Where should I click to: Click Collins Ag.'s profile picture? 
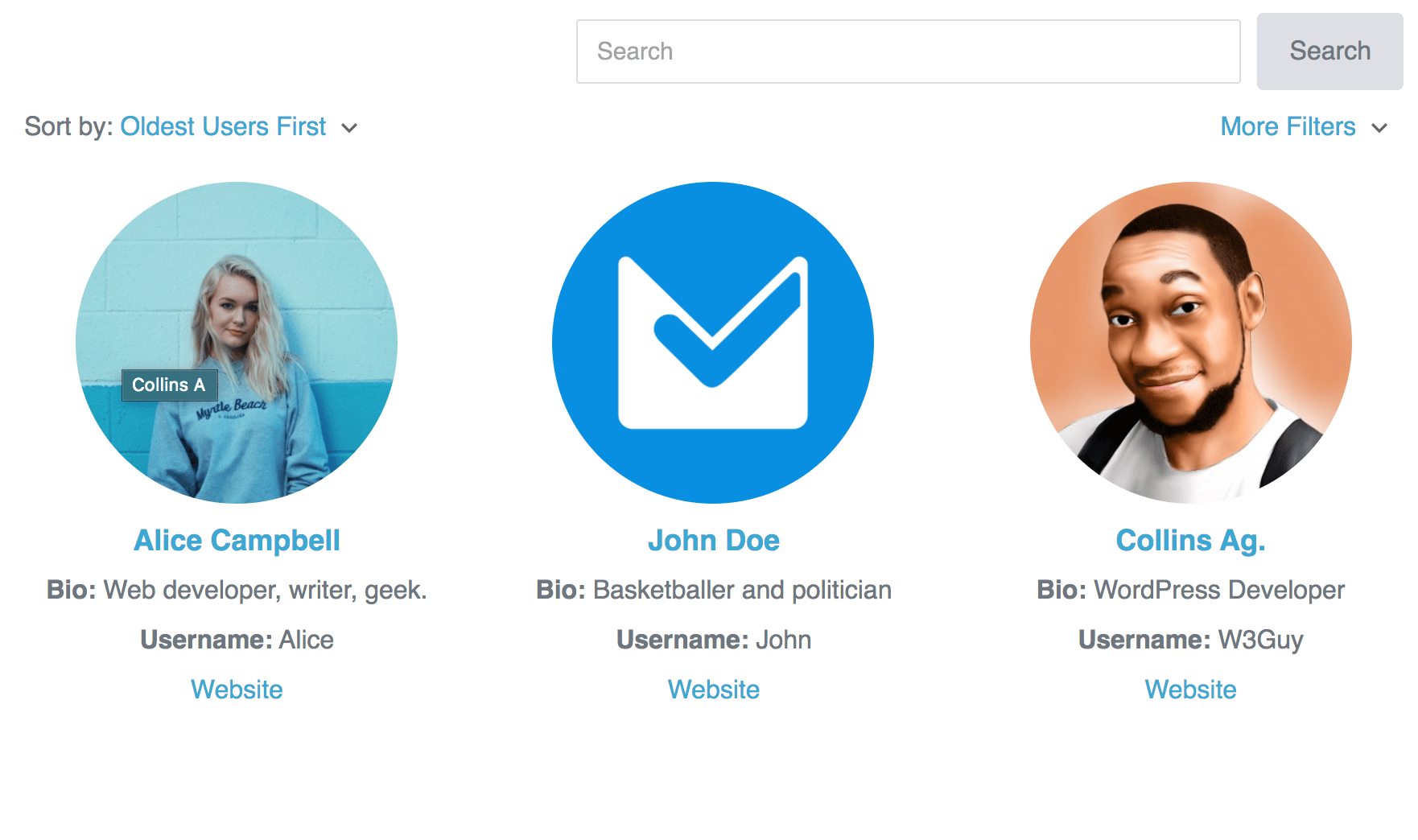[1190, 343]
